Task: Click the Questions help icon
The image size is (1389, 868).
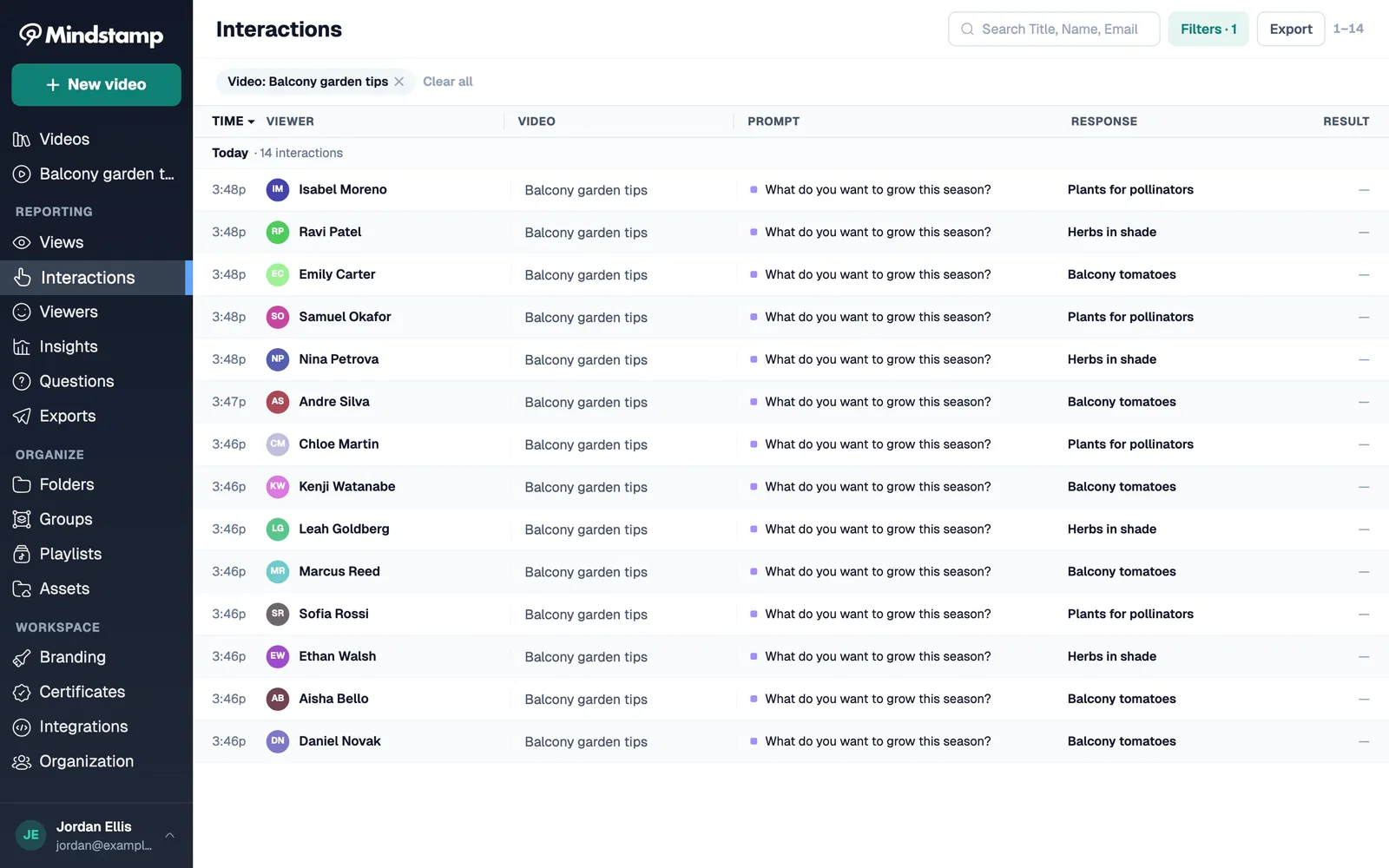Action: pos(22,381)
